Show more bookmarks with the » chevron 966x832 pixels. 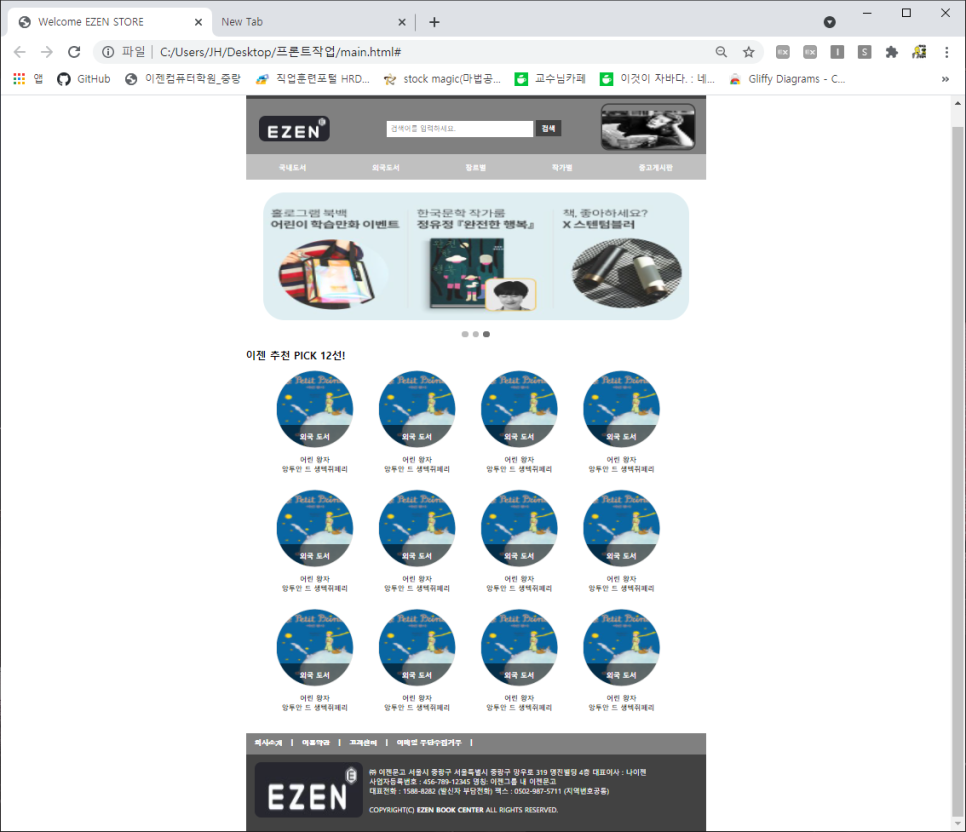(x=945, y=79)
